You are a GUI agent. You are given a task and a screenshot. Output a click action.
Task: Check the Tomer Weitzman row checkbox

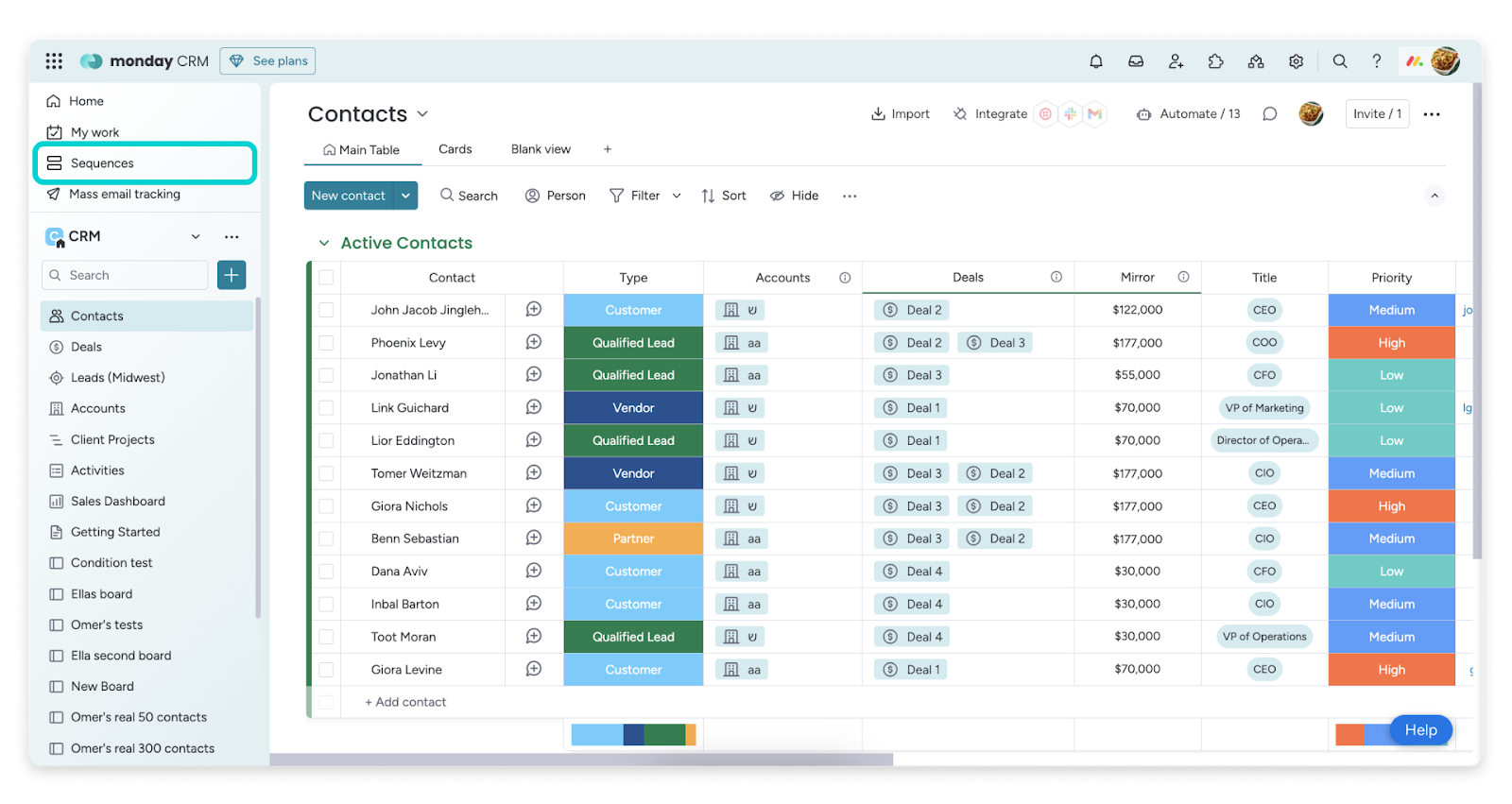click(x=326, y=473)
